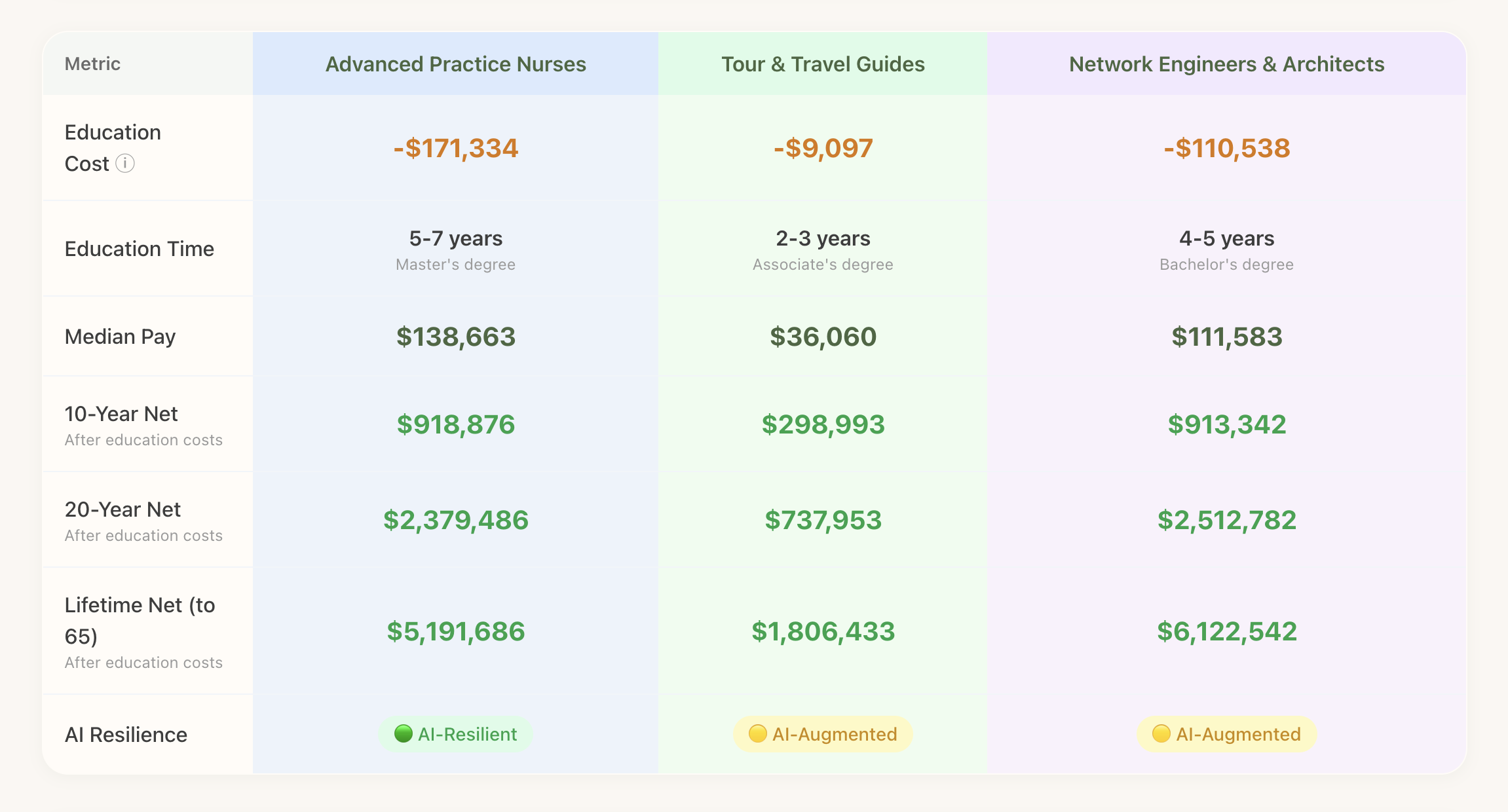Screen dimensions: 1508x812
Task: Click the green dot in AI-Resilient badge
Action: [x=404, y=734]
